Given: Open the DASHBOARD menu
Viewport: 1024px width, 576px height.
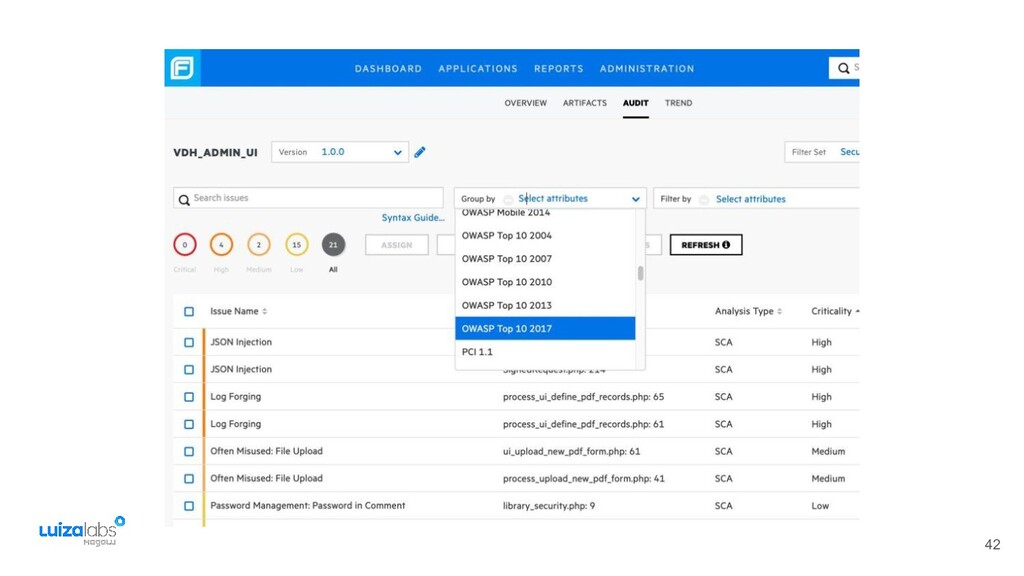Looking at the screenshot, I should (388, 69).
